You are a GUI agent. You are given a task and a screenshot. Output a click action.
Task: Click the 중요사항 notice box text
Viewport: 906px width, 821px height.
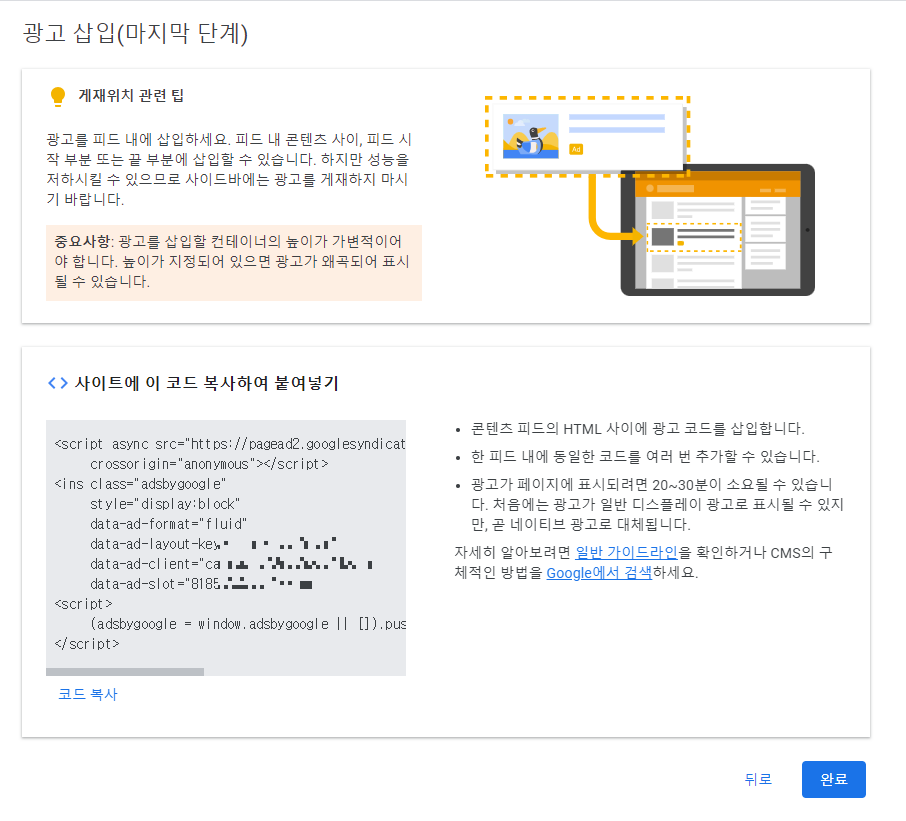point(233,262)
